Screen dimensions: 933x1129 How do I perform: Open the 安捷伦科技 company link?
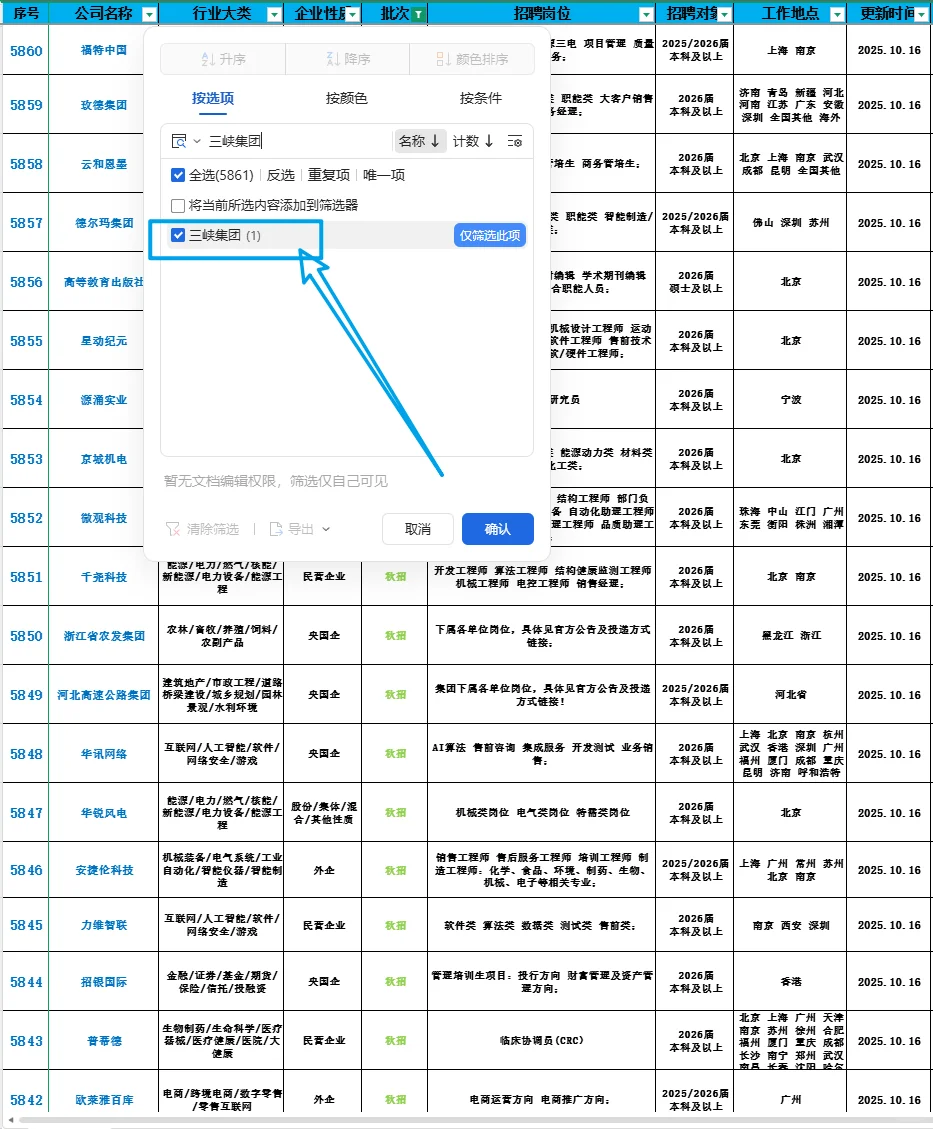[x=104, y=871]
